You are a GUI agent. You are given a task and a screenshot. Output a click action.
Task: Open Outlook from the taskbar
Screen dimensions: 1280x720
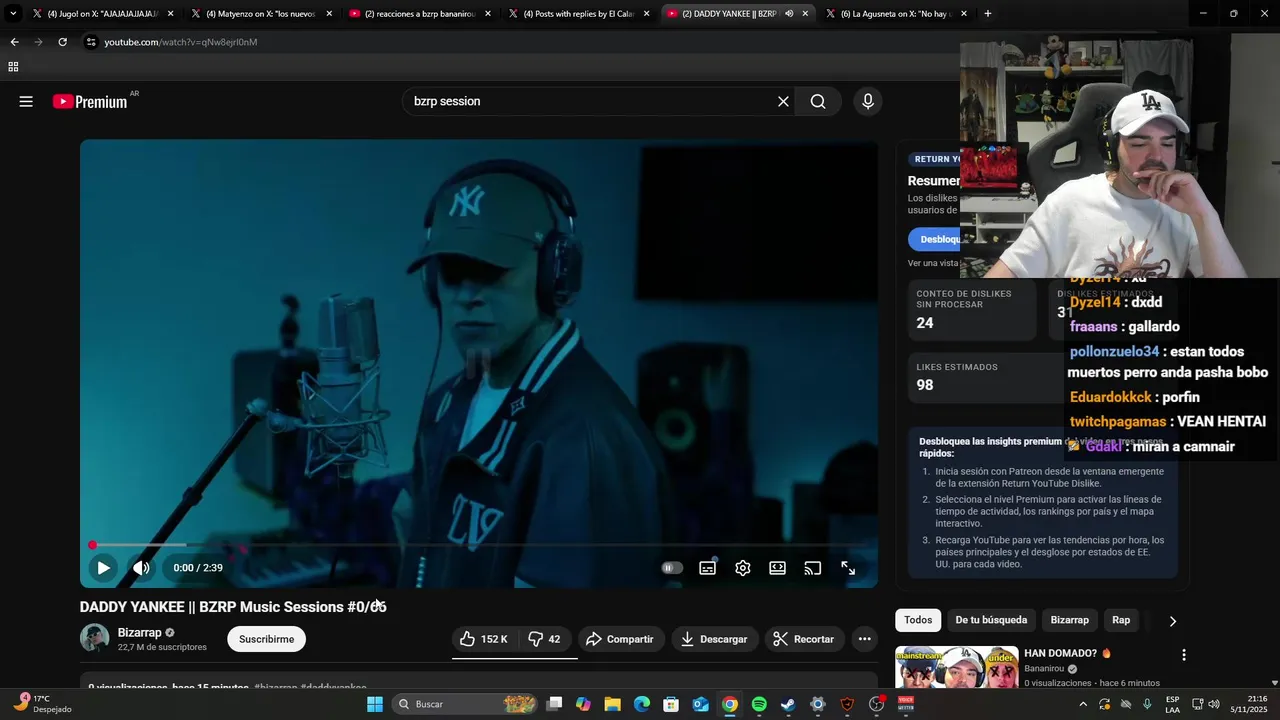[x=701, y=704]
